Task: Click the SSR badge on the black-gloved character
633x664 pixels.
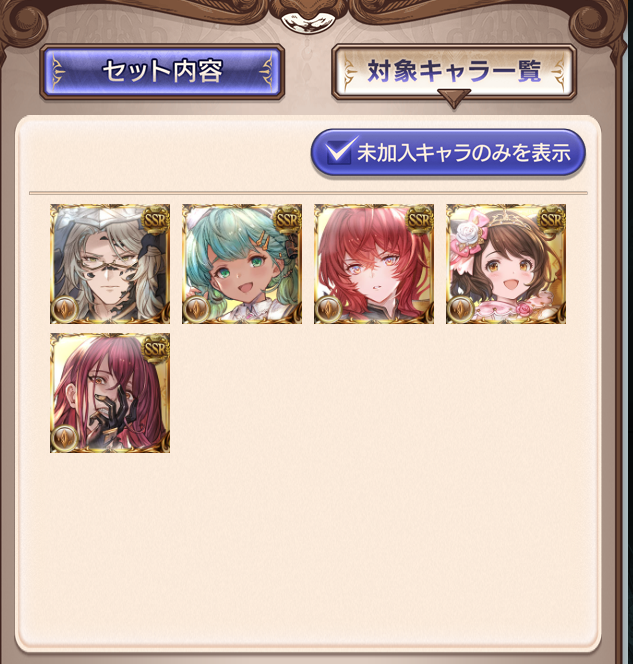Action: (155, 348)
